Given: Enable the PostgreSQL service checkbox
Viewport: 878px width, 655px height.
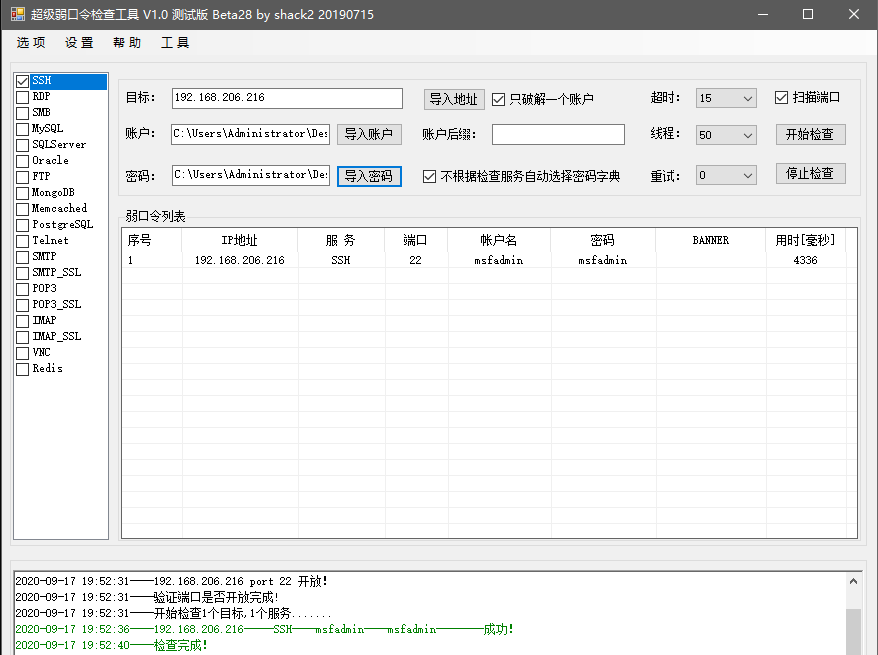Looking at the screenshot, I should [22, 225].
